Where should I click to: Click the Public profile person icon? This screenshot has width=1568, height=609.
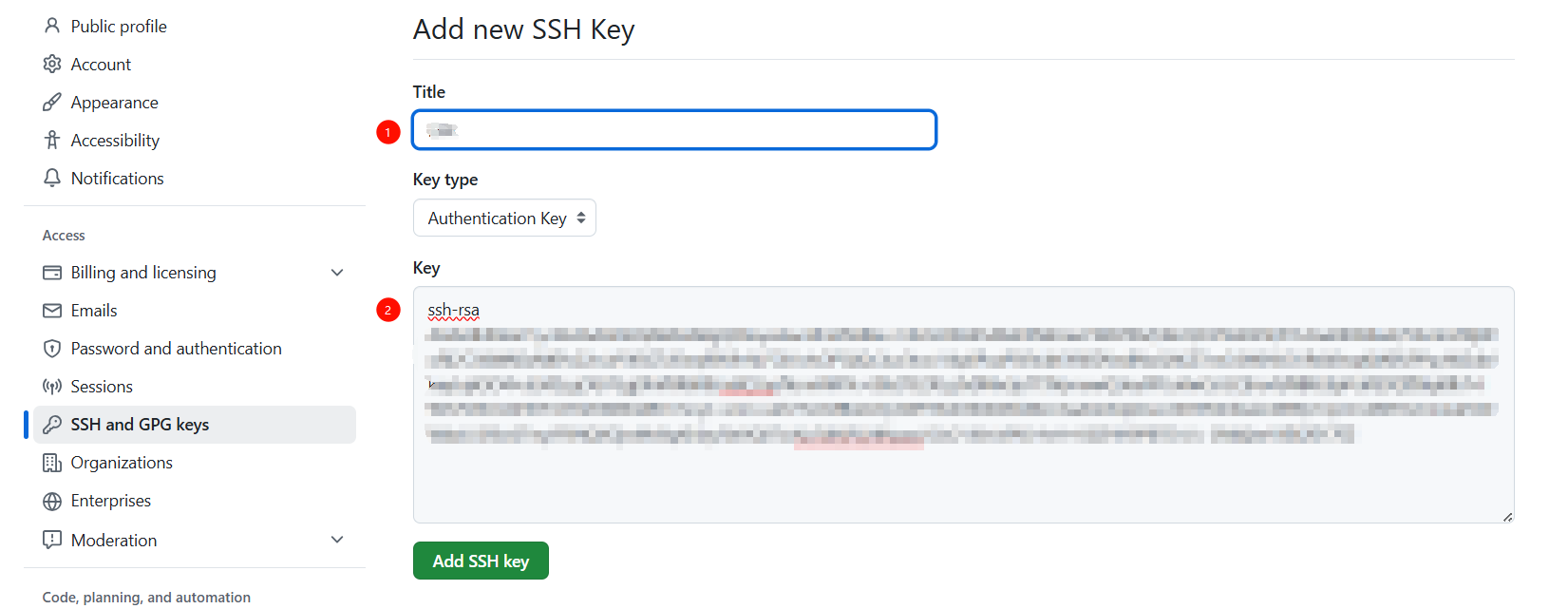(52, 26)
